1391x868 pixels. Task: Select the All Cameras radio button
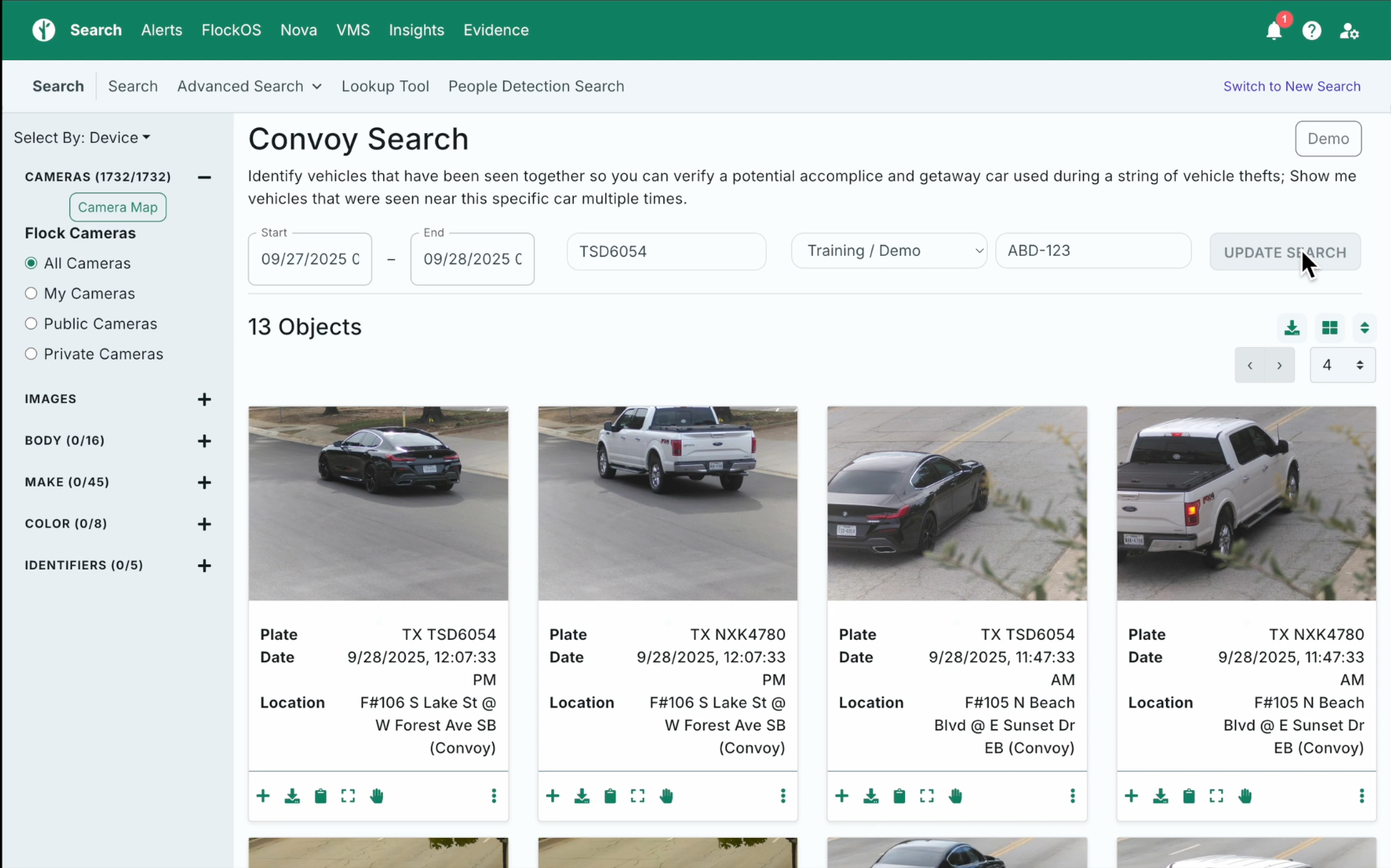[31, 263]
